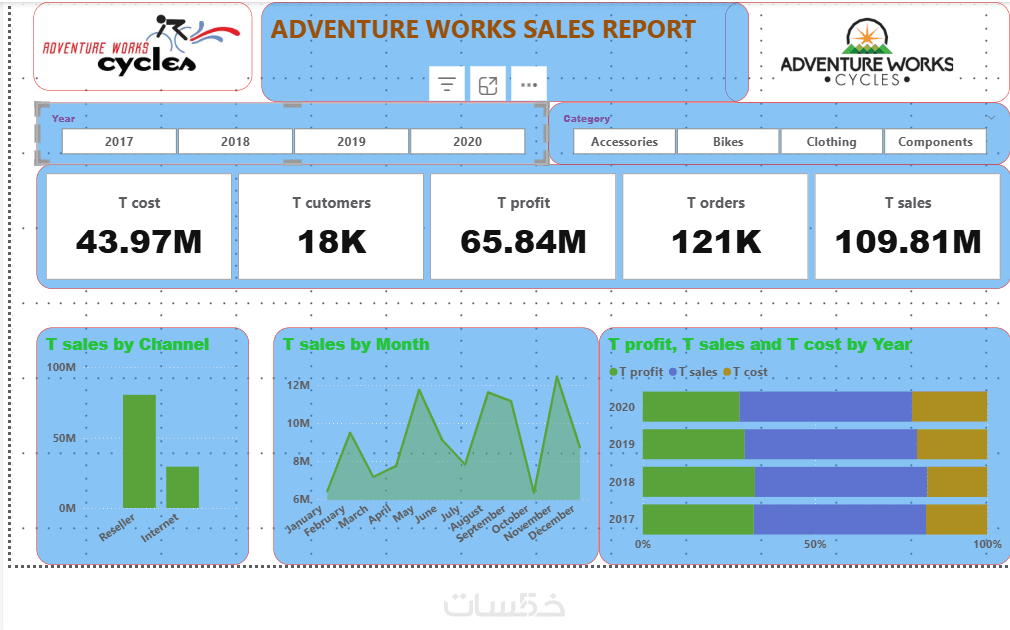Open focus mode for the selected visual

pyautogui.click(x=488, y=84)
